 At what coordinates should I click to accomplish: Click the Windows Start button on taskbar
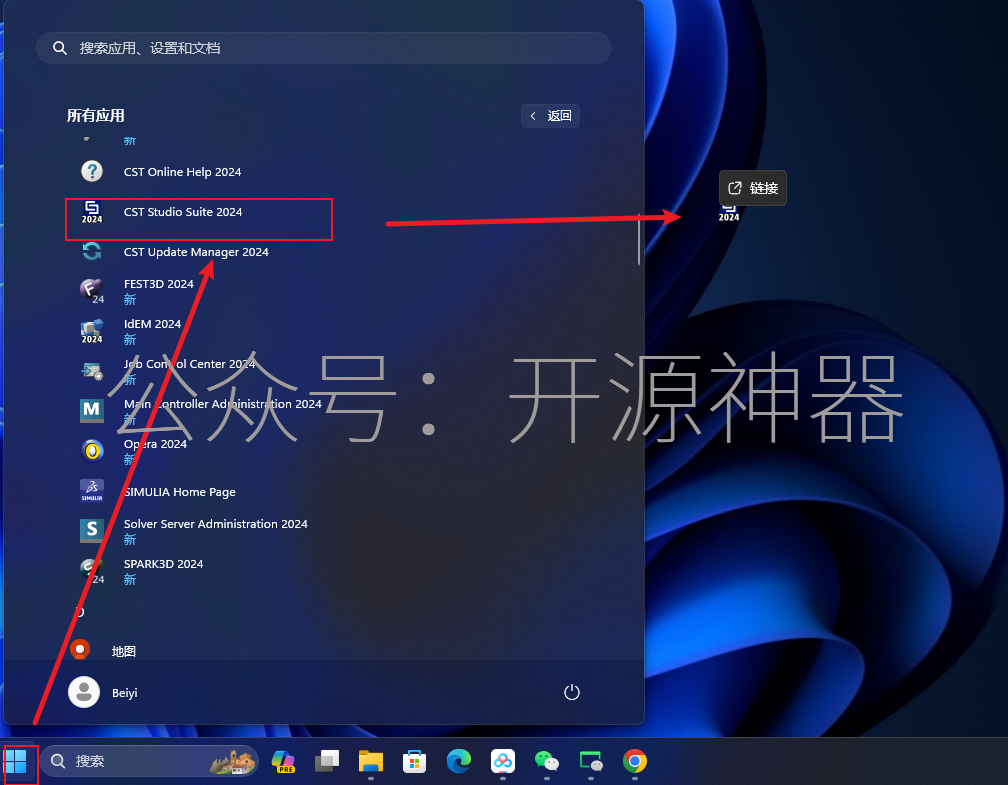click(x=16, y=762)
